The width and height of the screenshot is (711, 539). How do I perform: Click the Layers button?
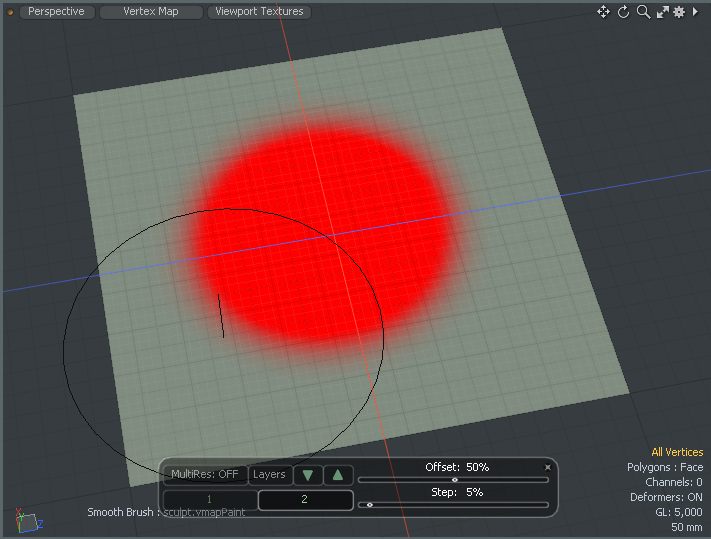tap(269, 475)
